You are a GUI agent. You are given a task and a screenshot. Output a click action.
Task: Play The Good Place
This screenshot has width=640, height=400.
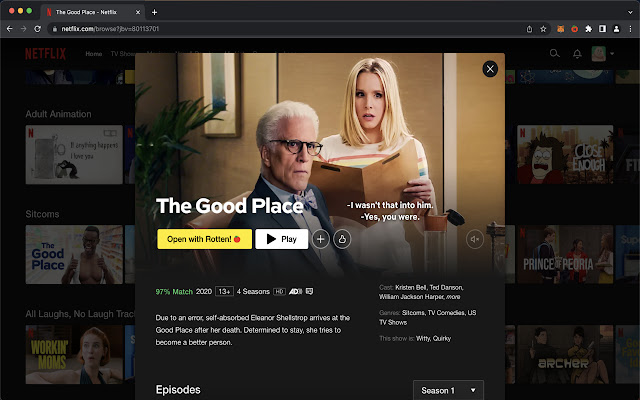click(282, 239)
